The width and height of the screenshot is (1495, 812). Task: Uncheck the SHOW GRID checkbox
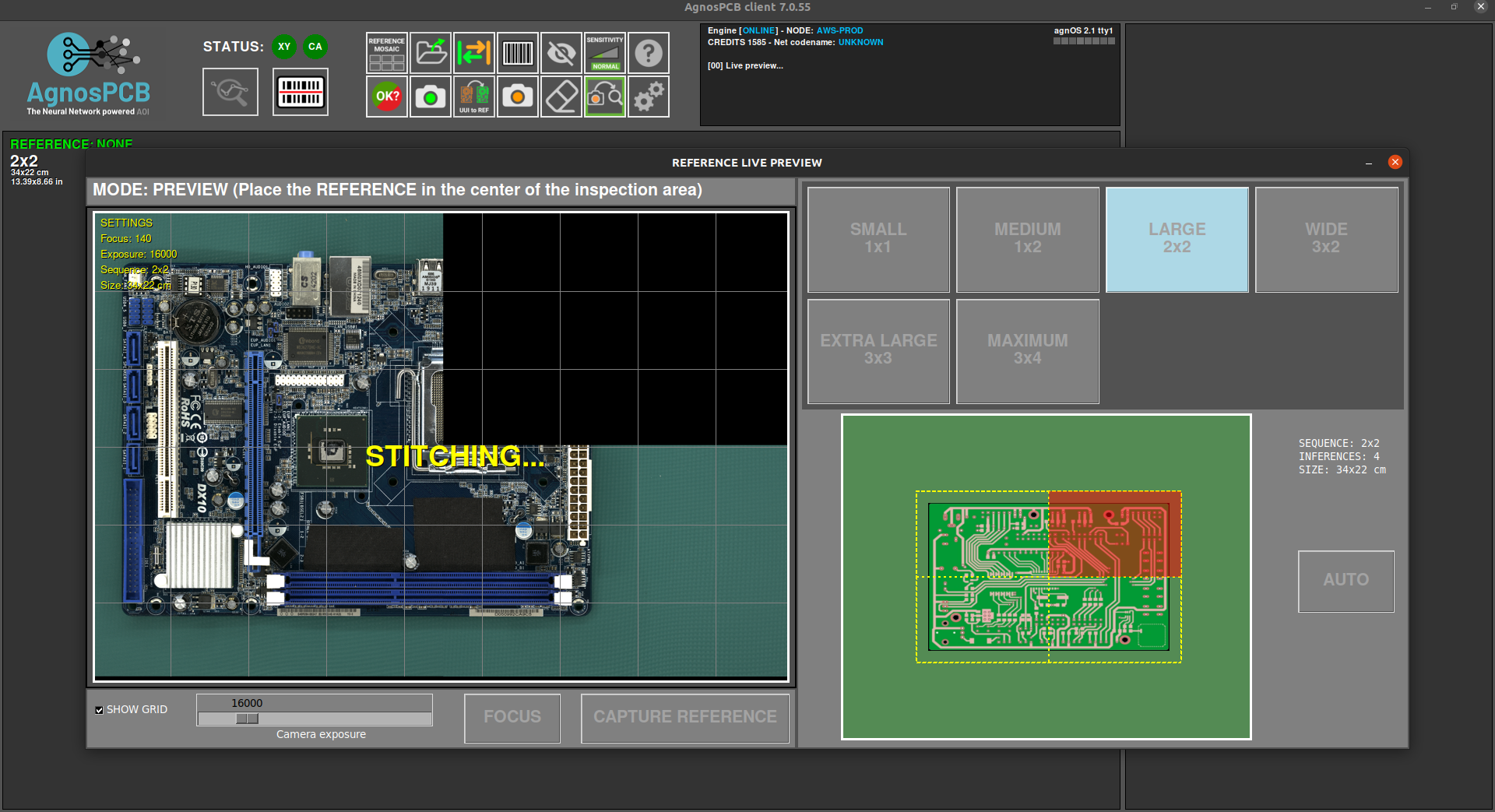[100, 710]
